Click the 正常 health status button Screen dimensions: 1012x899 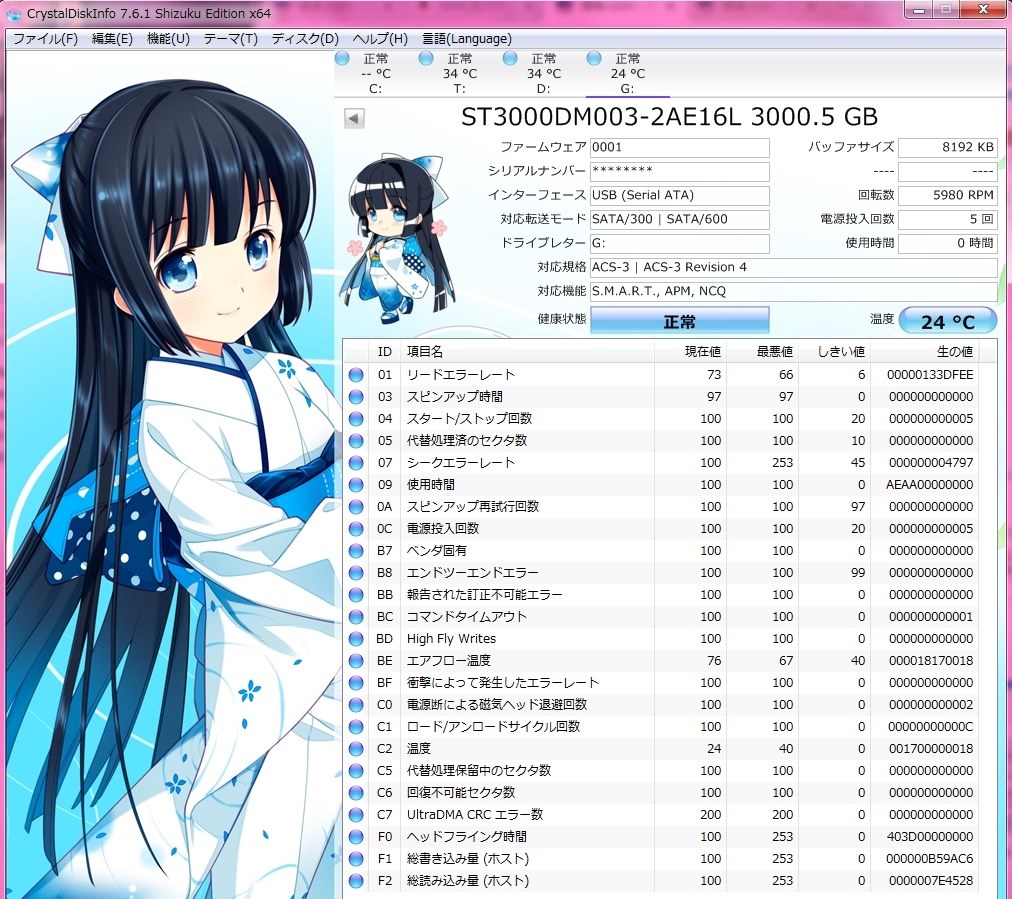pyautogui.click(x=680, y=320)
